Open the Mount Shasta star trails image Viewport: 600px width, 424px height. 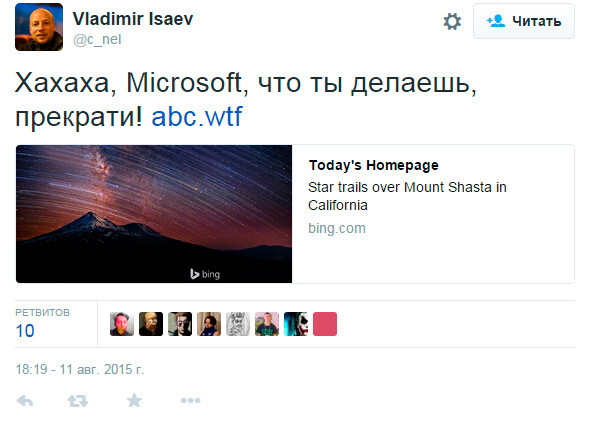point(154,214)
